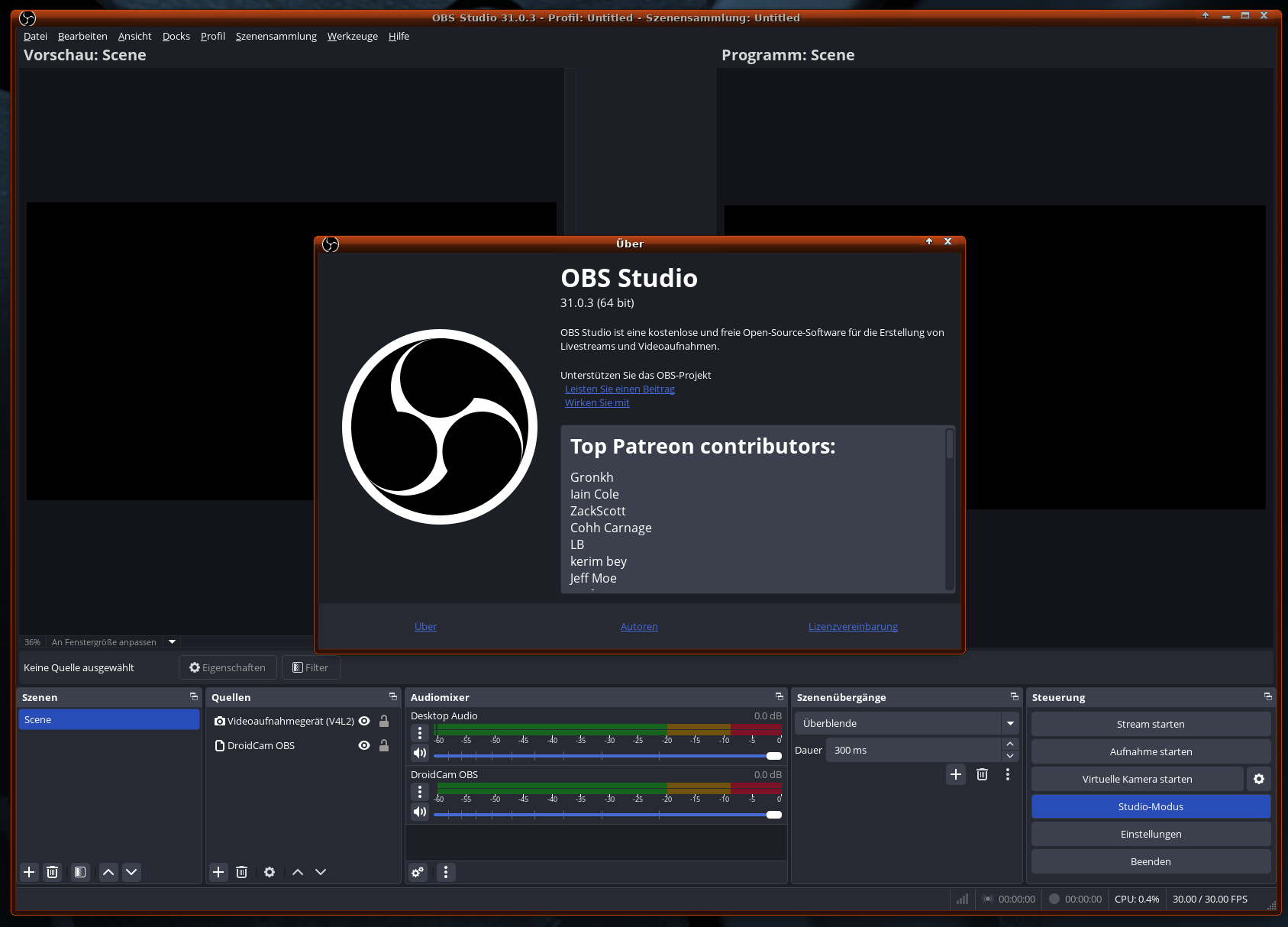Expand the preview scaling dropdown arrow

coord(172,642)
